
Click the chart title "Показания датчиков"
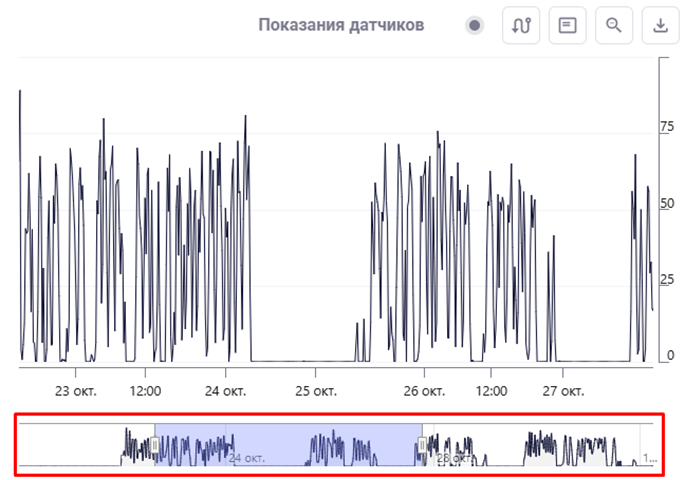pyautogui.click(x=341, y=26)
